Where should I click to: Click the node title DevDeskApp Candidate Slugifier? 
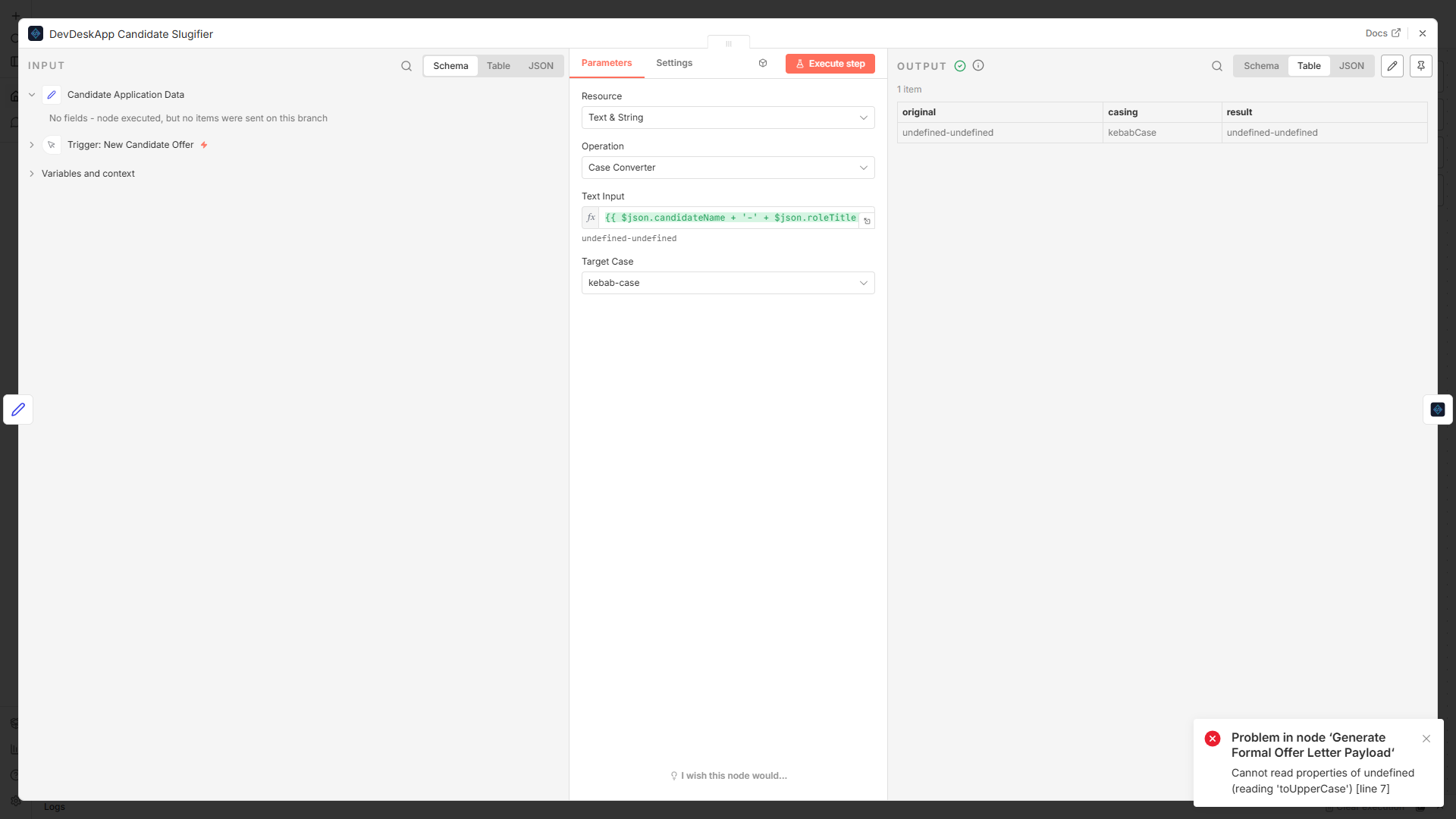131,34
